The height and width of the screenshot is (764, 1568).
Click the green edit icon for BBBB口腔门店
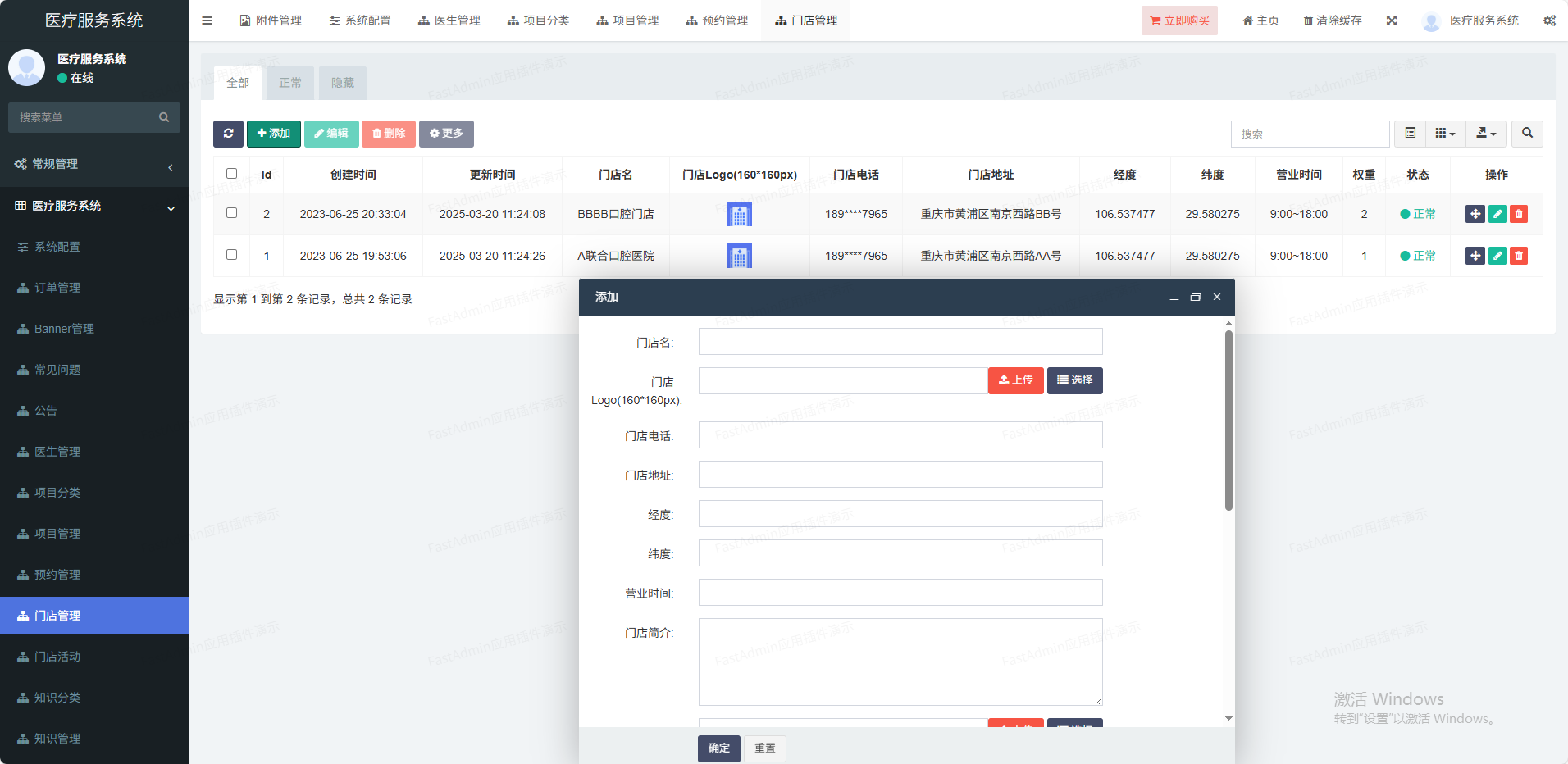click(1497, 214)
